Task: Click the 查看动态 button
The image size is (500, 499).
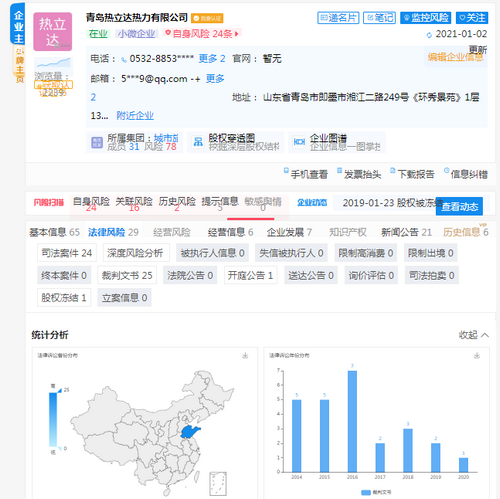Action: pyautogui.click(x=459, y=206)
